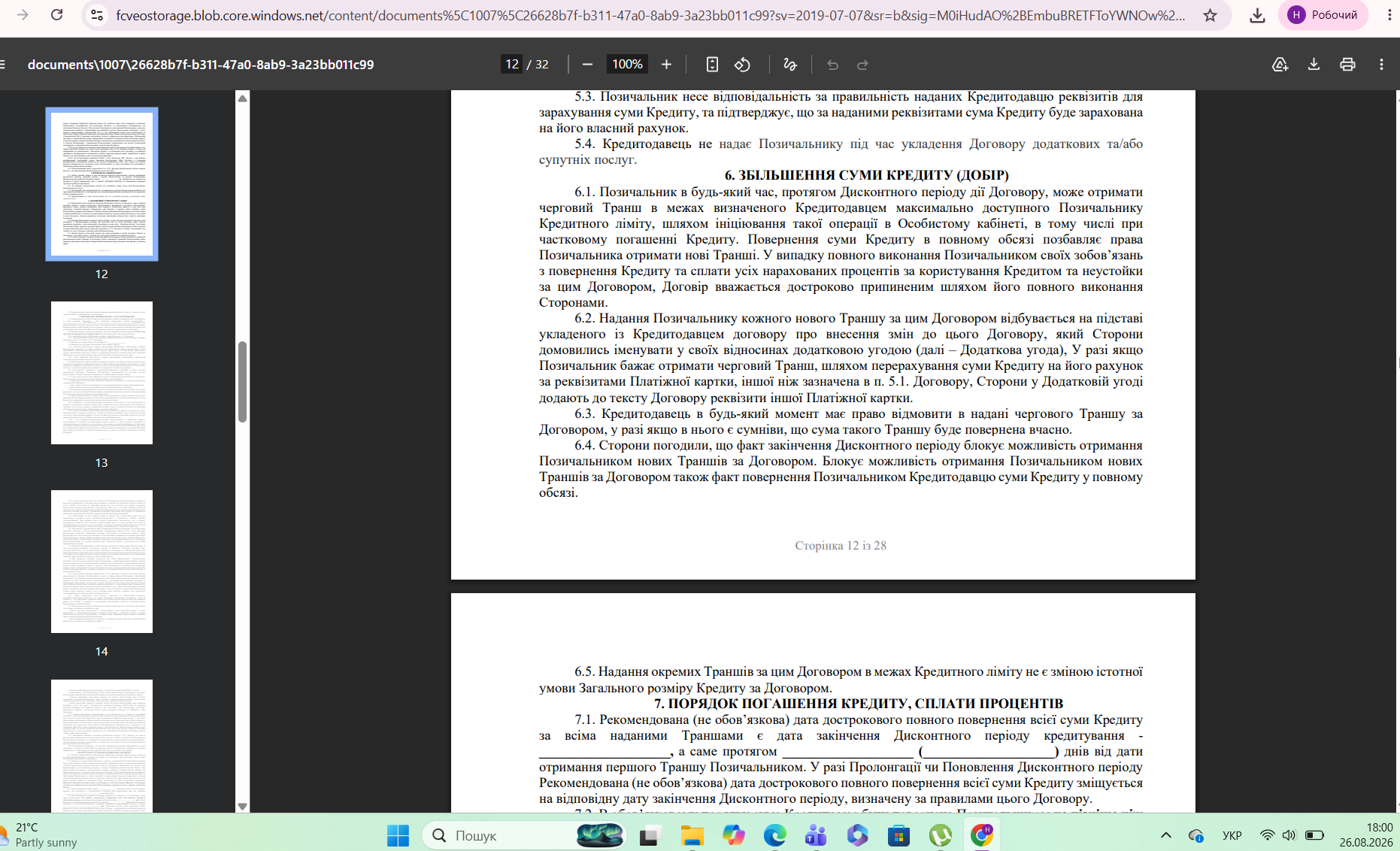Open uTorrent from taskbar
Image resolution: width=1400 pixels, height=851 pixels.
940,835
